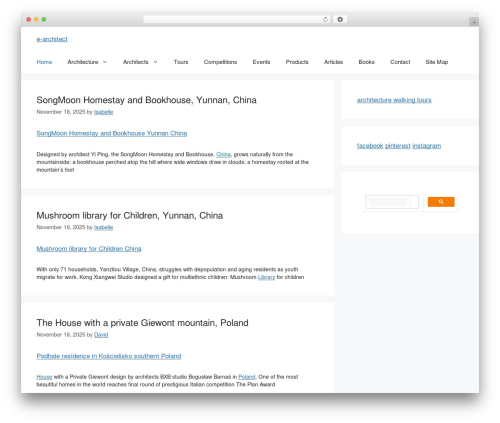Go to the Tours page
The width and height of the screenshot is (500, 423).
tap(181, 62)
